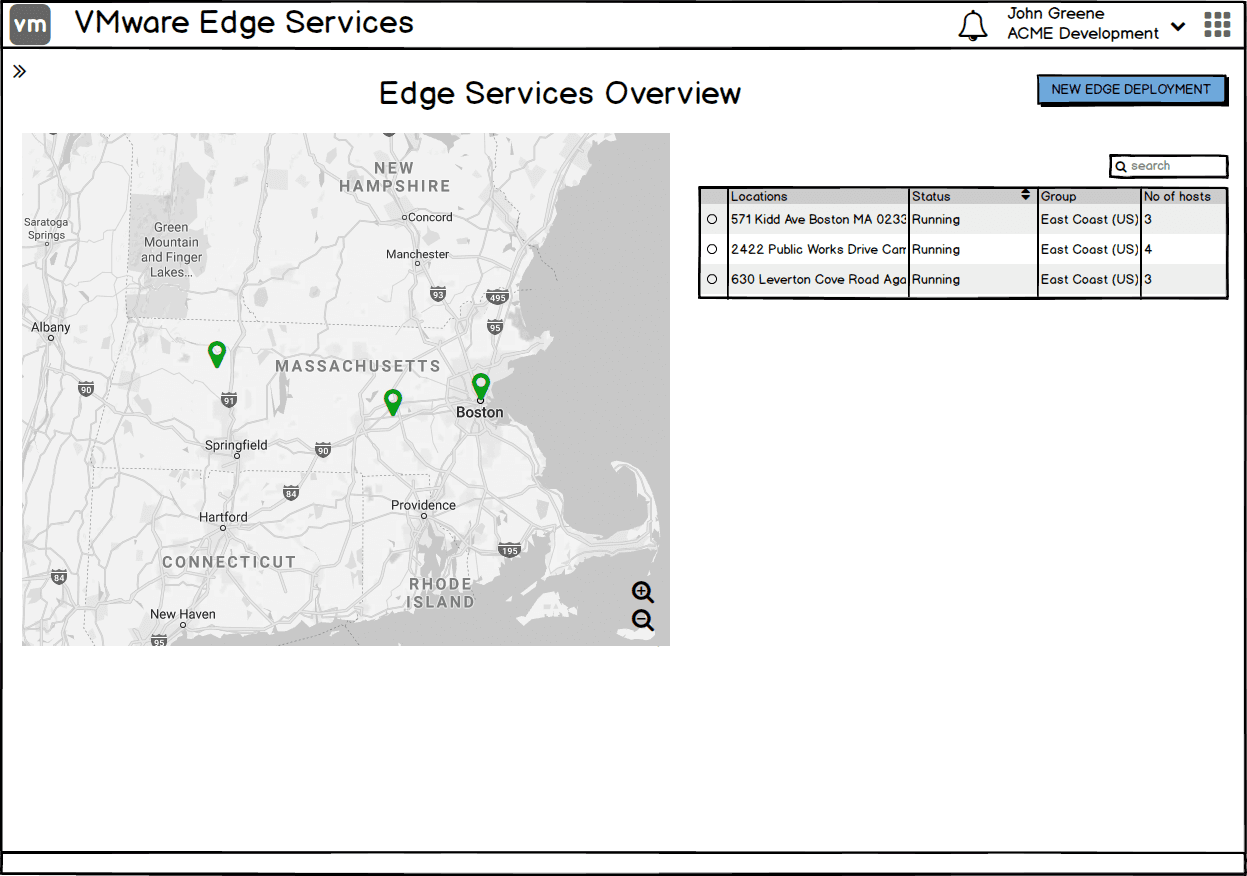The height and width of the screenshot is (876, 1247).
Task: Click Running status in 2422 Public Works row
Action: 936,249
